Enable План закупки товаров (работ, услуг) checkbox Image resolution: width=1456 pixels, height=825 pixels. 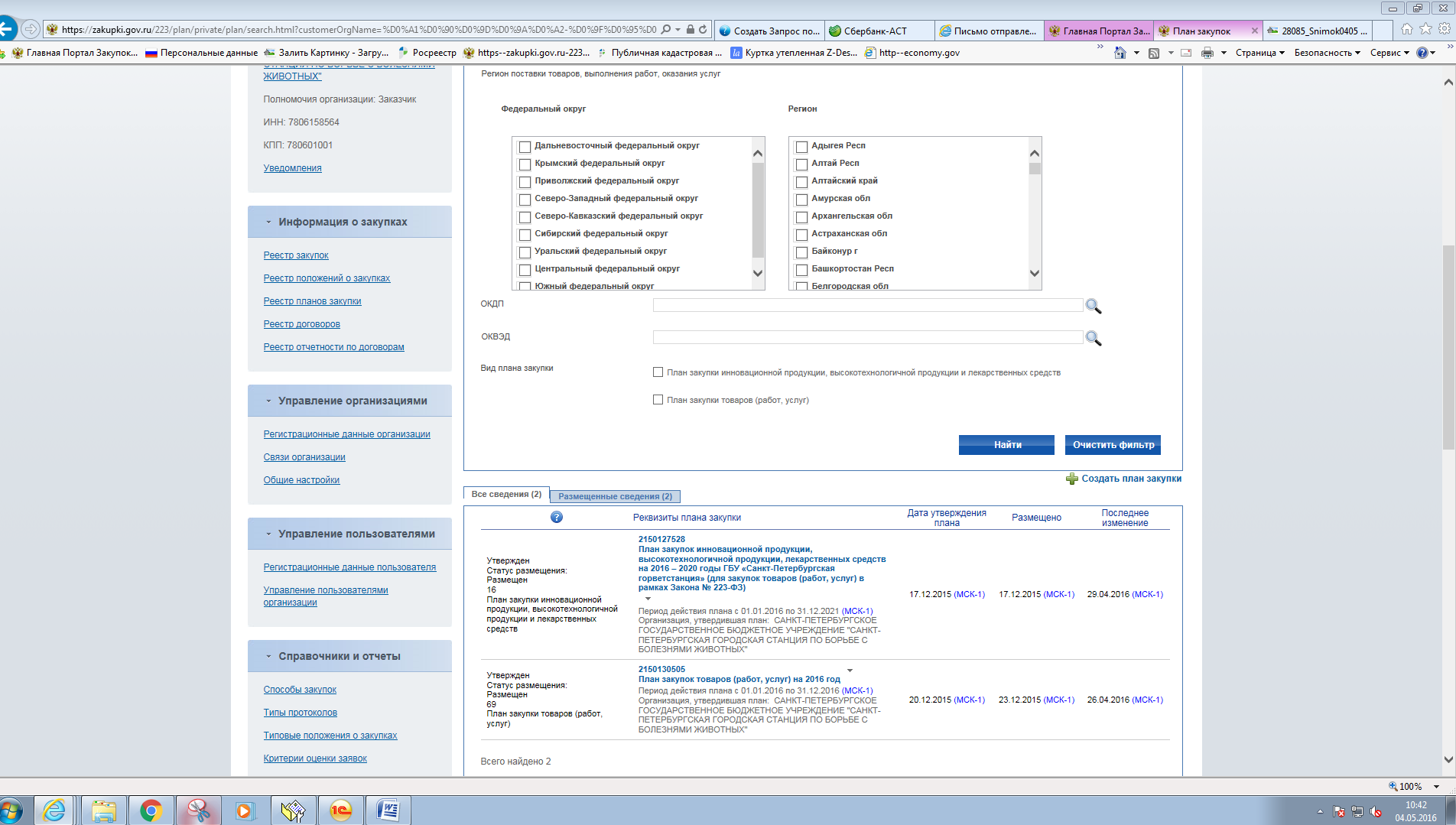pos(658,400)
